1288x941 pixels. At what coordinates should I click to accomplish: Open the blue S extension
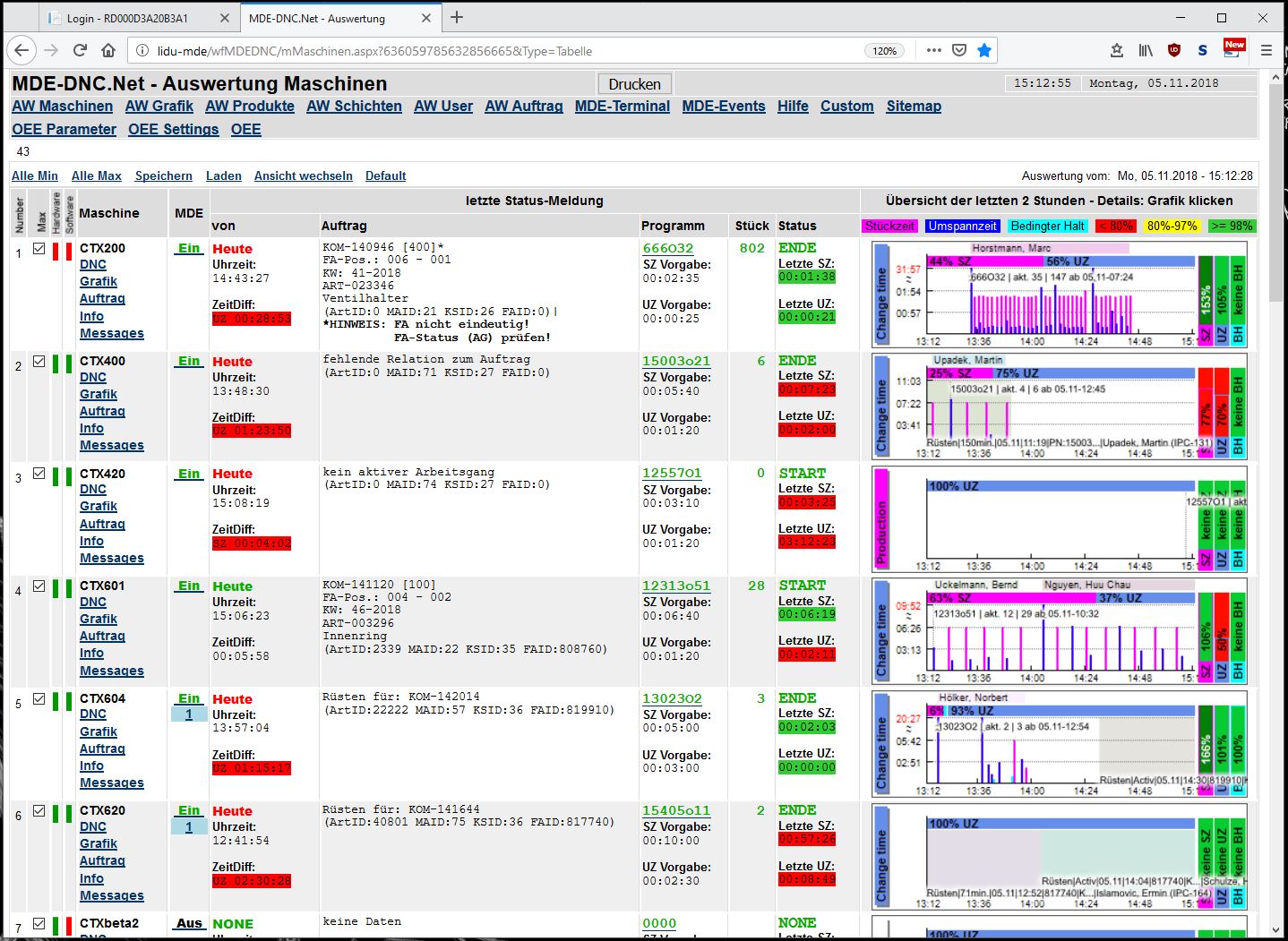pyautogui.click(x=1203, y=50)
